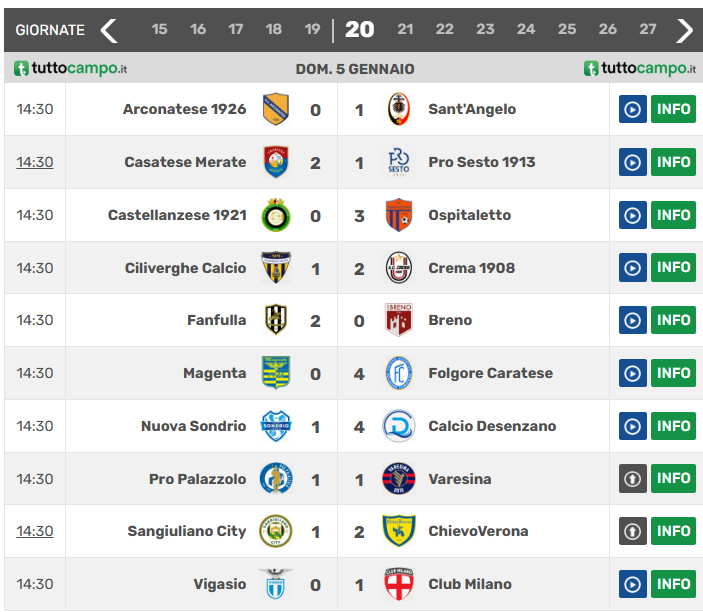Open INFO for Vigasio vs Club Milano
Viewport: 703px width, 612px height.
(x=673, y=584)
